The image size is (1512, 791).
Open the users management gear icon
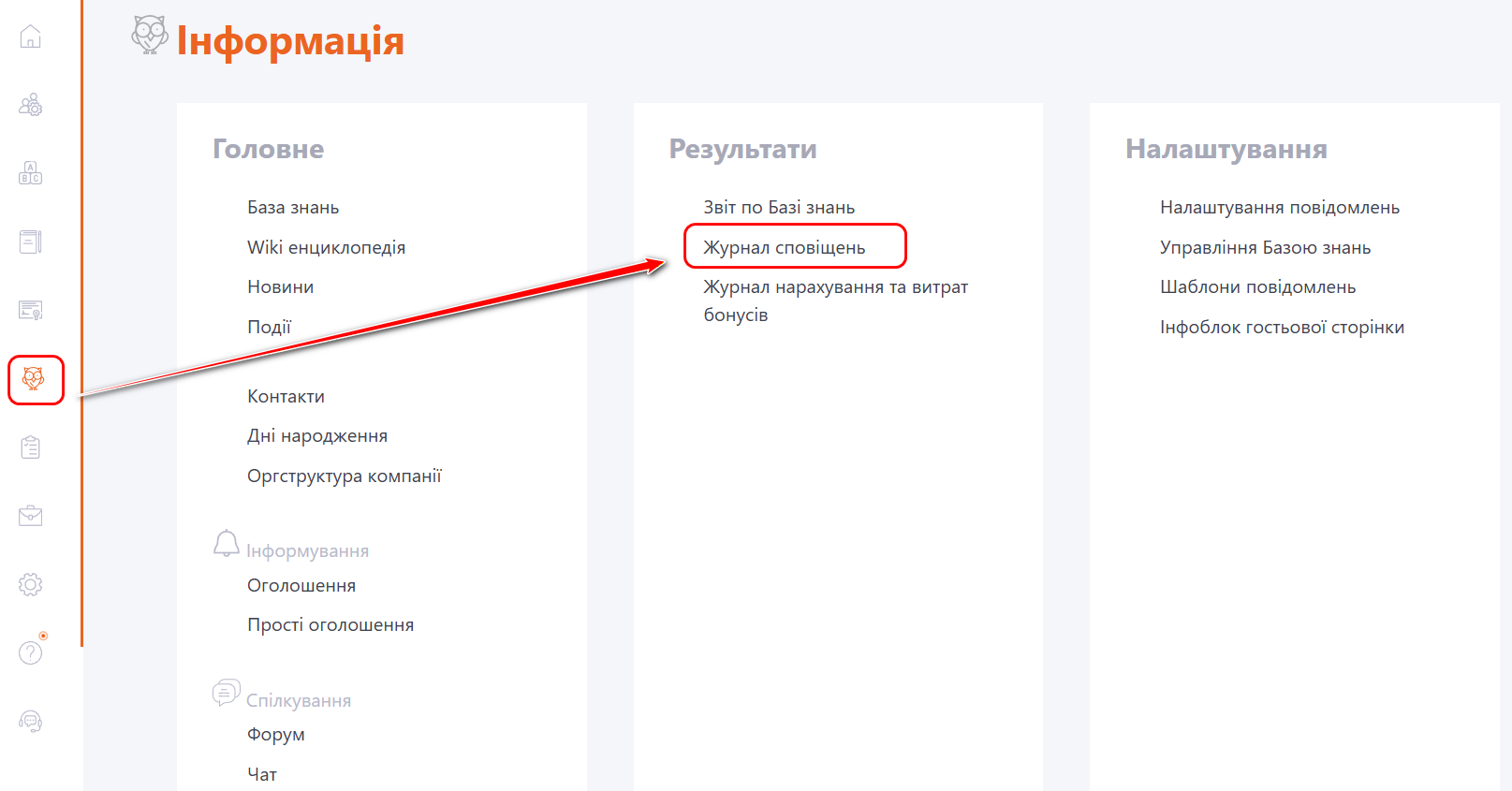[31, 105]
